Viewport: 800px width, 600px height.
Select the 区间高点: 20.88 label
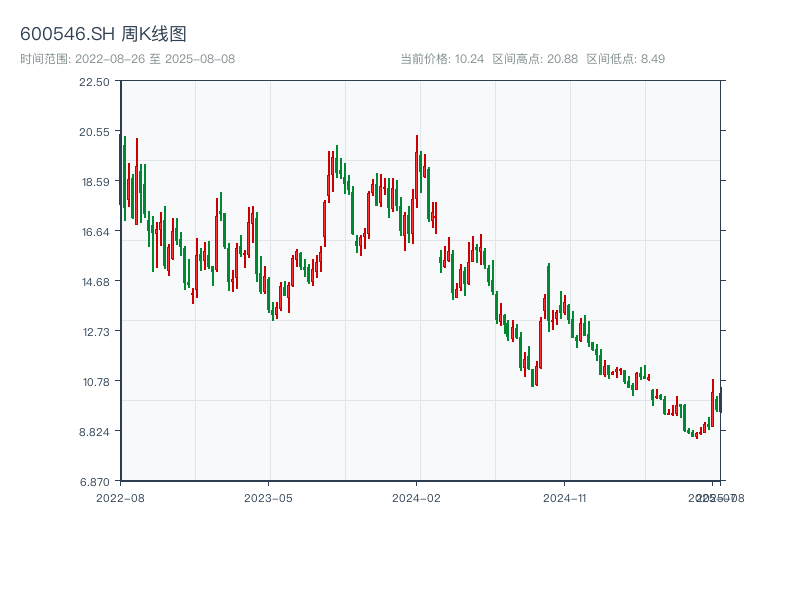click(535, 59)
